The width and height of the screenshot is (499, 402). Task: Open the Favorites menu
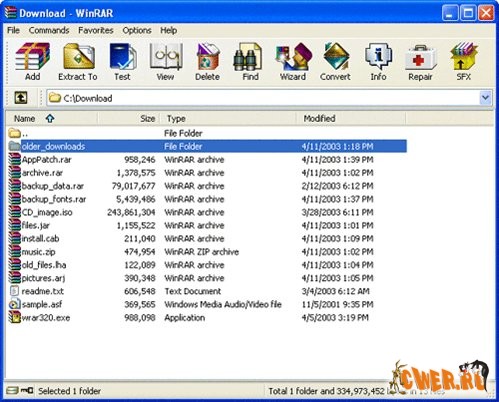tap(96, 30)
